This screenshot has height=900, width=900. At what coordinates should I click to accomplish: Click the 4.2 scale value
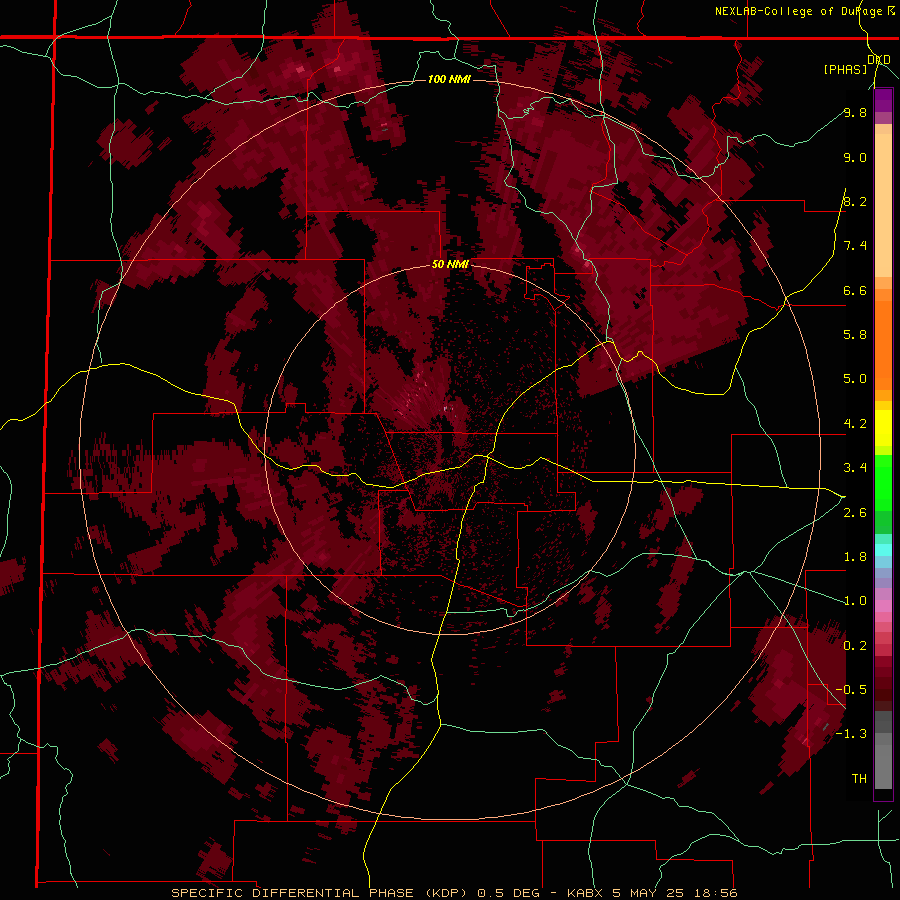[x=855, y=424]
